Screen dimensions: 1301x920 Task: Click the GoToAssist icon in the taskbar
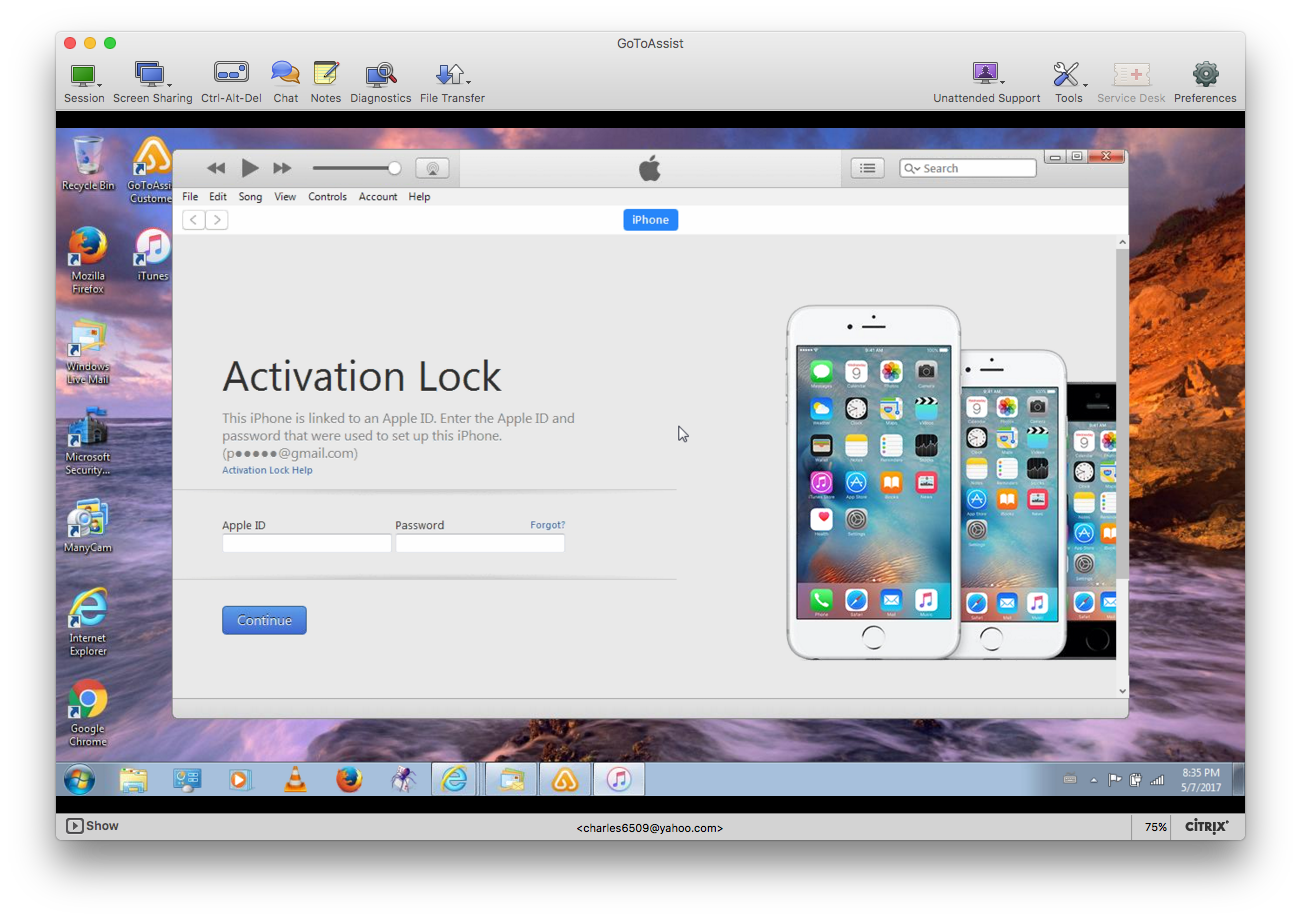565,779
